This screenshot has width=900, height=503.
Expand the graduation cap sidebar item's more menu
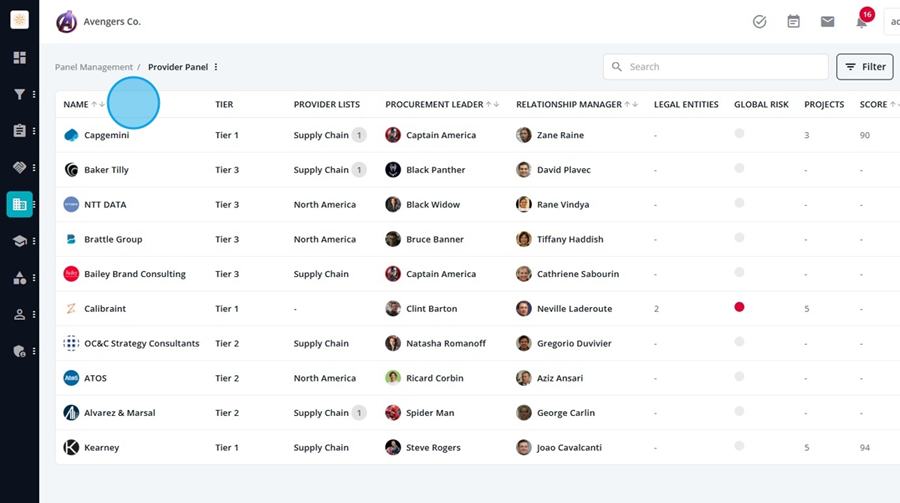tap(34, 241)
